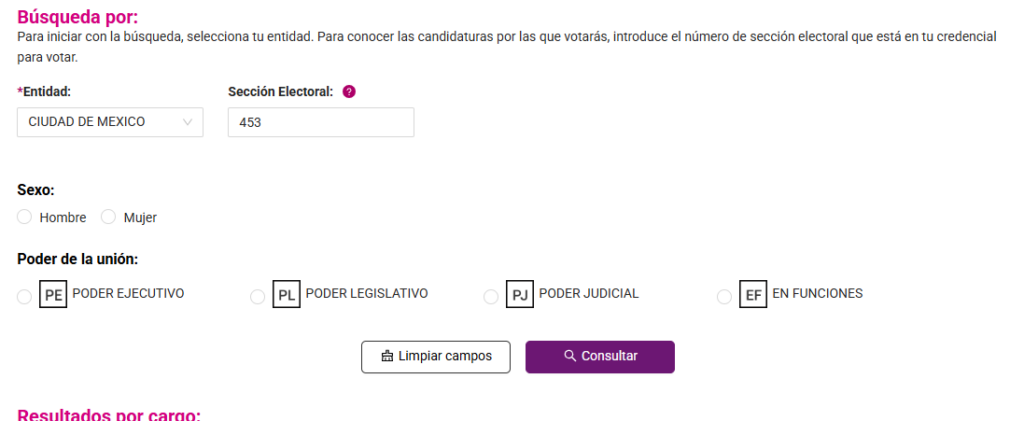
Task: Click the Sección Electoral help question-mark icon
Action: [349, 92]
